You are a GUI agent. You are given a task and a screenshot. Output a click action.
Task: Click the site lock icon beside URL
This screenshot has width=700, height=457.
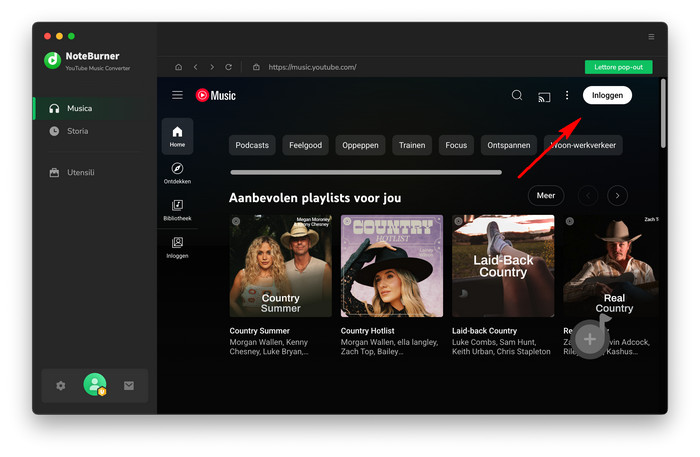point(256,67)
